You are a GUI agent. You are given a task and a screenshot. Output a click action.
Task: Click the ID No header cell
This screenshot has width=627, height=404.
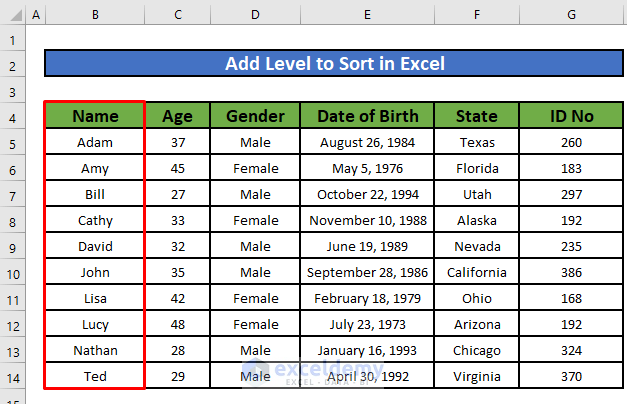[571, 116]
